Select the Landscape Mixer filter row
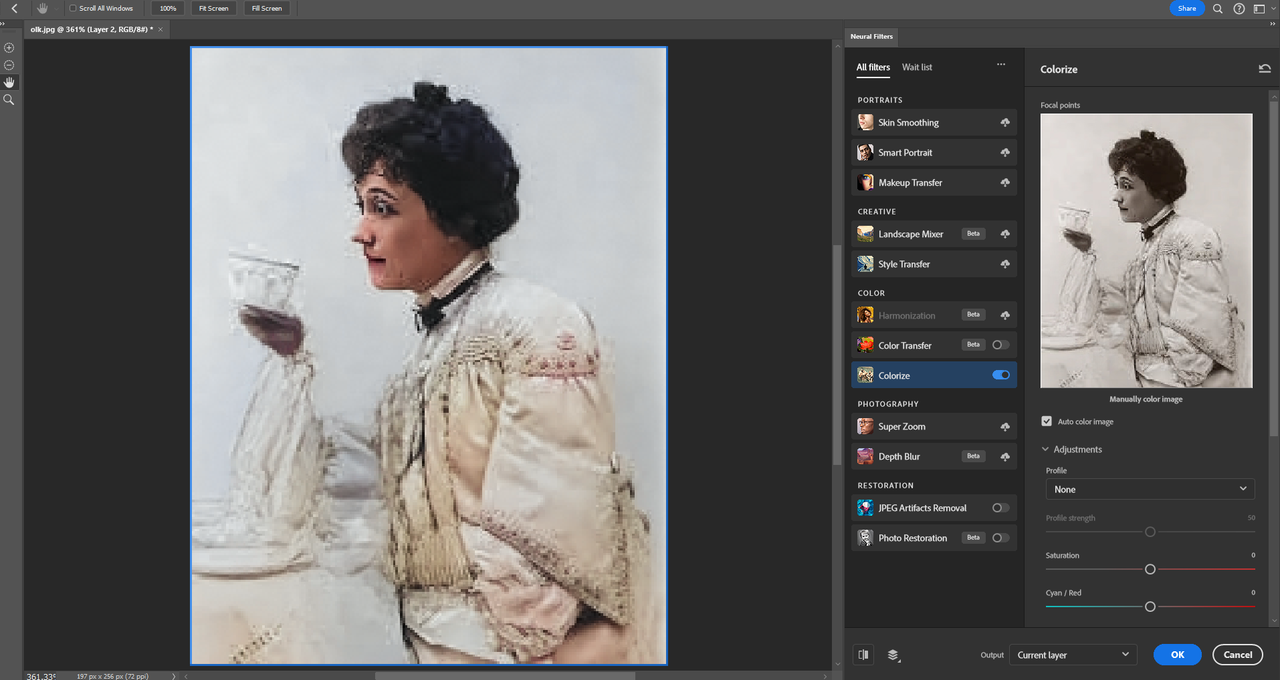Image resolution: width=1280 pixels, height=680 pixels. coord(934,234)
